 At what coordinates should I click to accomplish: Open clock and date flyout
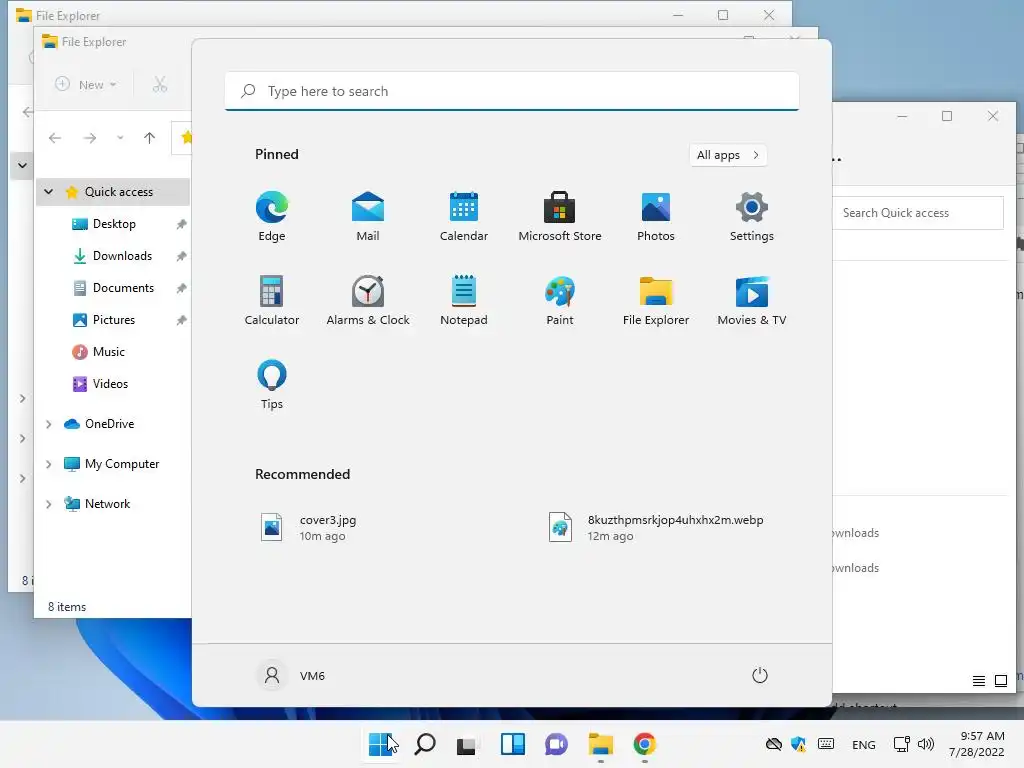pyautogui.click(x=977, y=744)
